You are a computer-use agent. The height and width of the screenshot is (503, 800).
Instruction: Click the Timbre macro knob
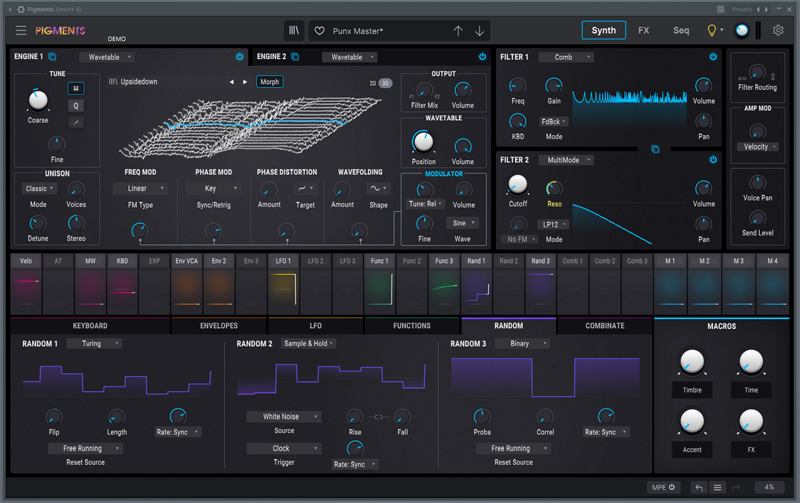692,362
